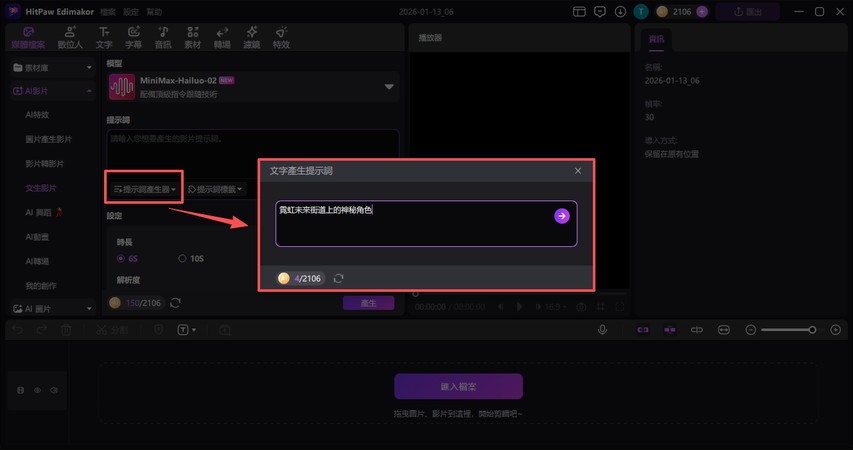Expand the 素材庫 library section
This screenshot has height=450, width=853.
(52, 67)
